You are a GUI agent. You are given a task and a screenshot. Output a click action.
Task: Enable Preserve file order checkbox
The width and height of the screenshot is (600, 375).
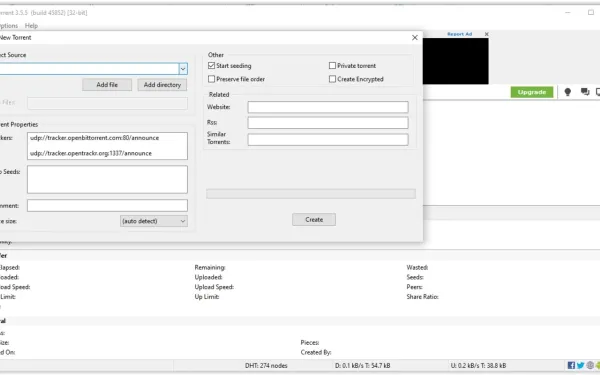211,79
